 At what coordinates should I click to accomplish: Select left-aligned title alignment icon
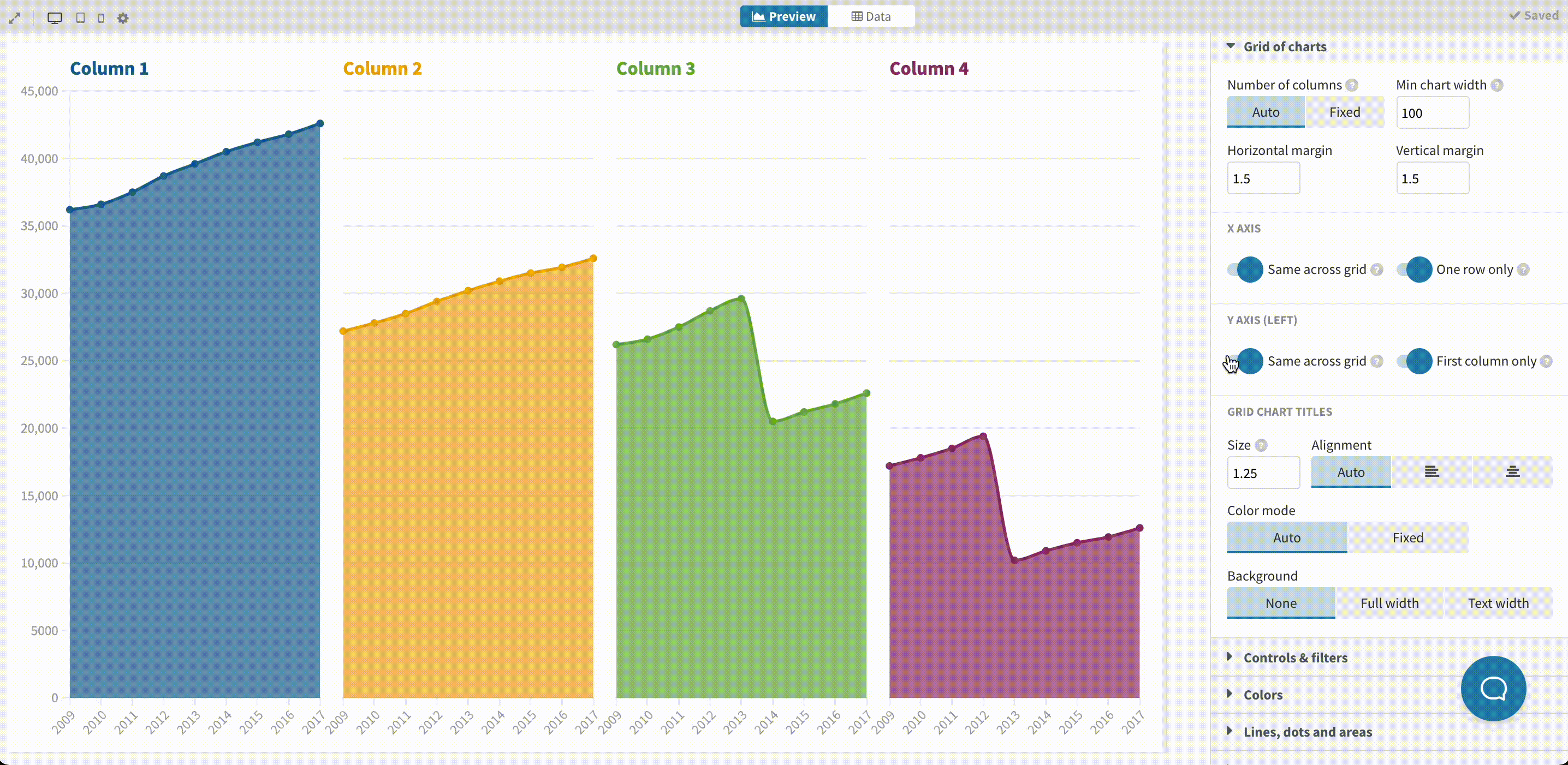coord(1432,472)
